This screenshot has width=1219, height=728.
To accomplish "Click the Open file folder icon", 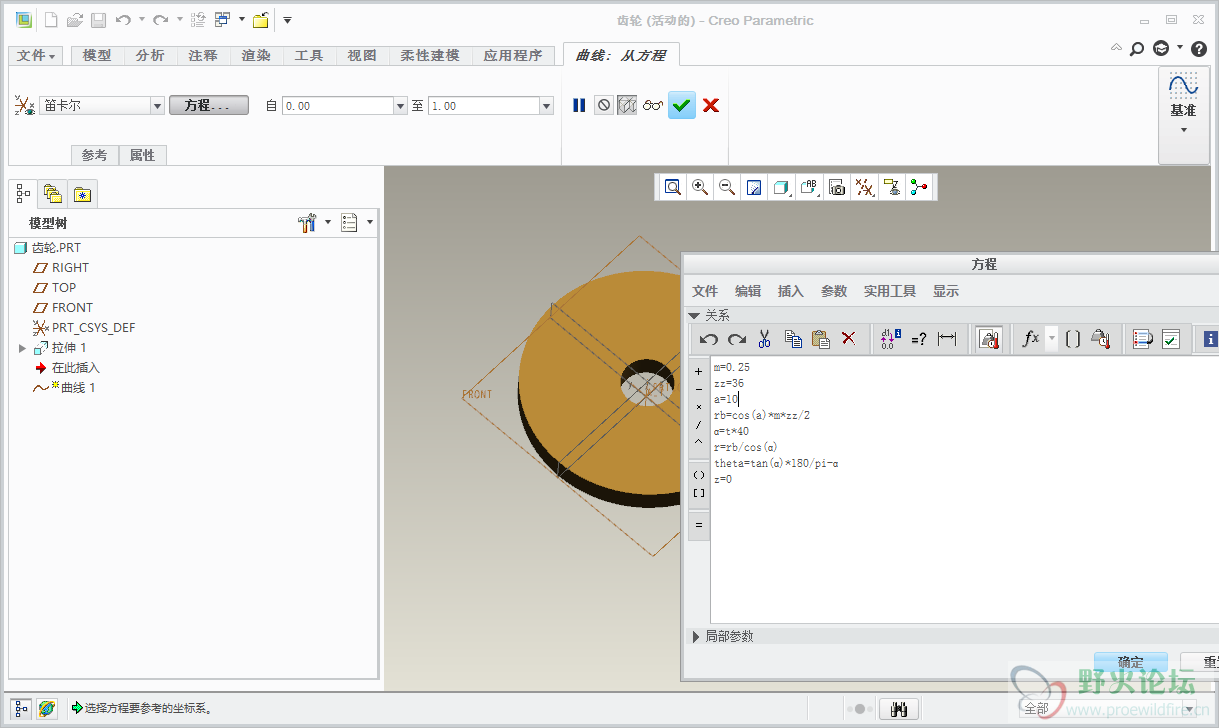I will [75, 20].
